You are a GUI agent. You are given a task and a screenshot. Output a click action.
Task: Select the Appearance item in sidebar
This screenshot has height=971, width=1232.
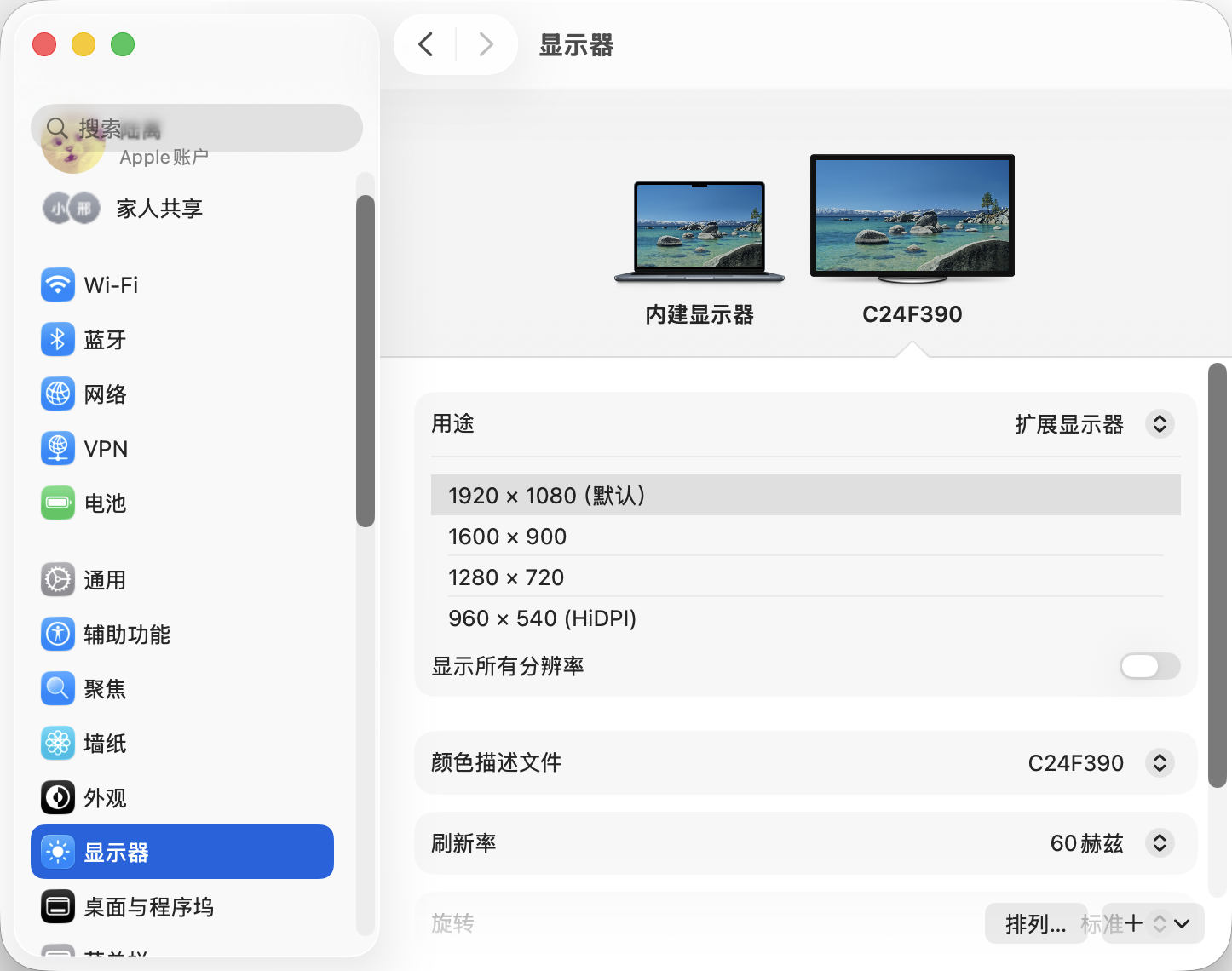pos(105,798)
